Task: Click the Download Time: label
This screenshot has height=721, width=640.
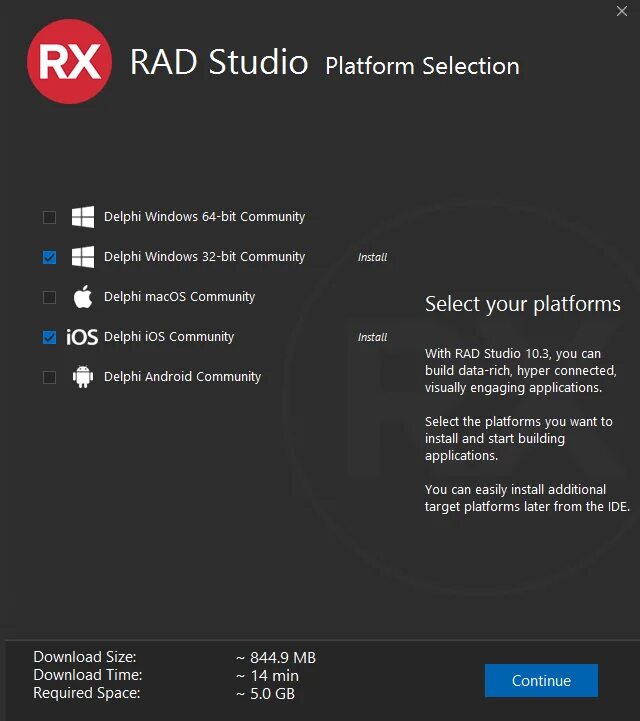Action: 88,675
